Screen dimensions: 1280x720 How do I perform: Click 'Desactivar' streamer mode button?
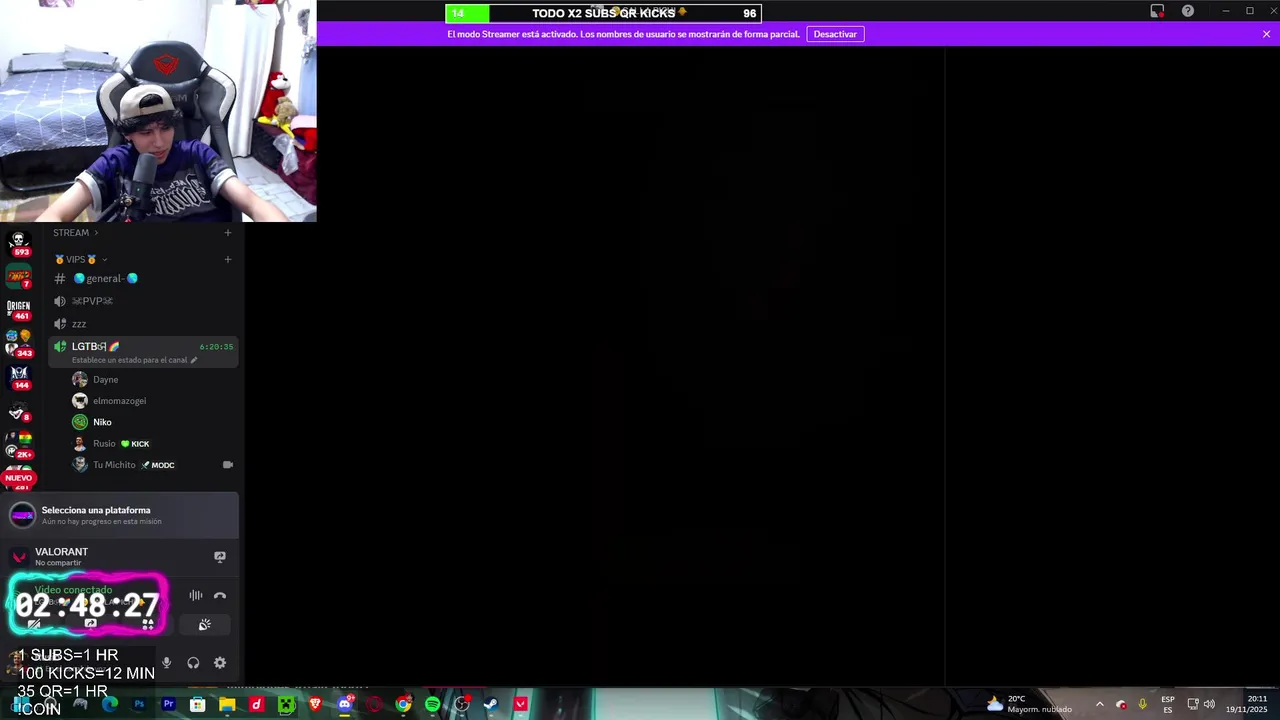(835, 34)
